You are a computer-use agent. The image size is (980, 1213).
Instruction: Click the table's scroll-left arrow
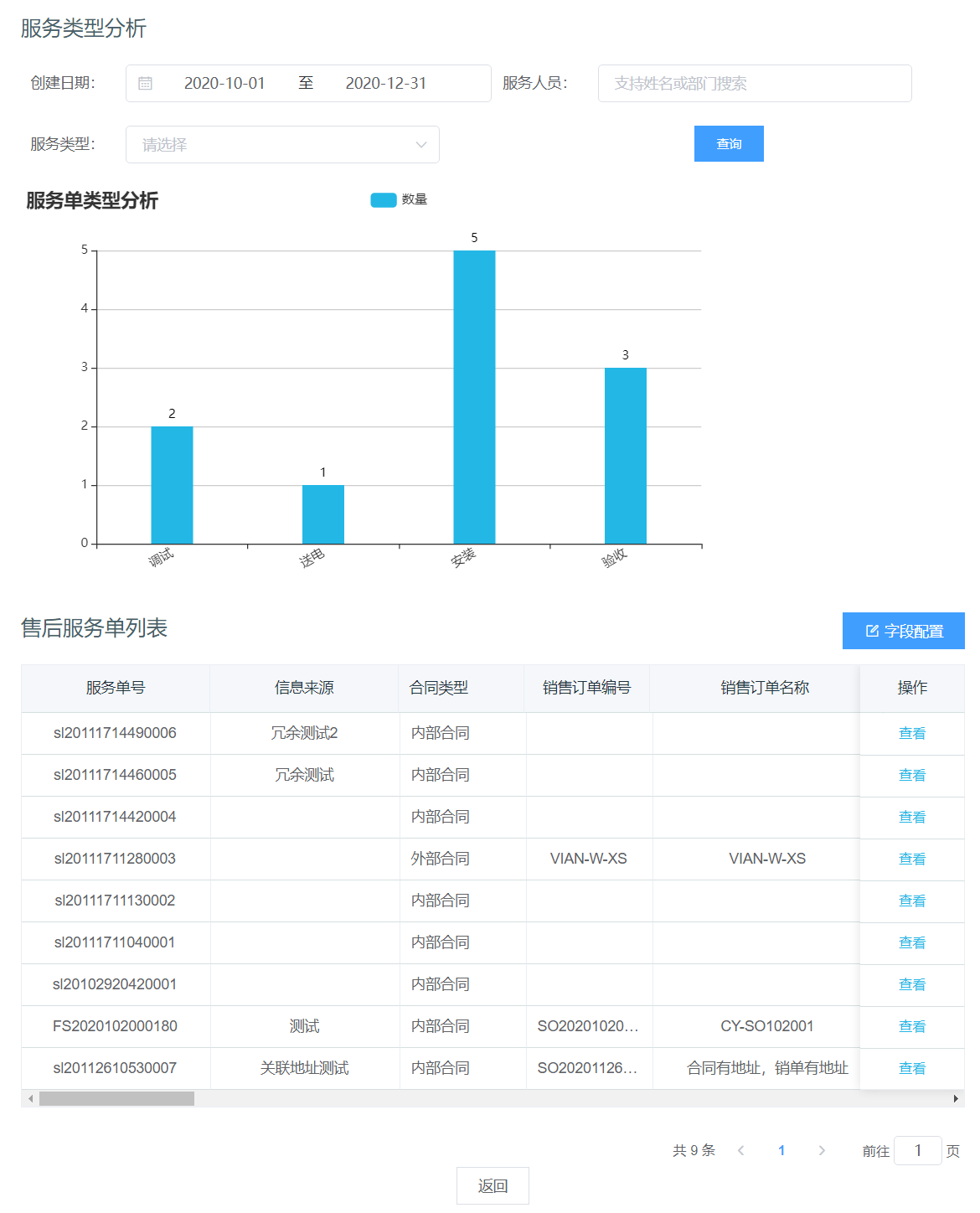click(31, 1098)
